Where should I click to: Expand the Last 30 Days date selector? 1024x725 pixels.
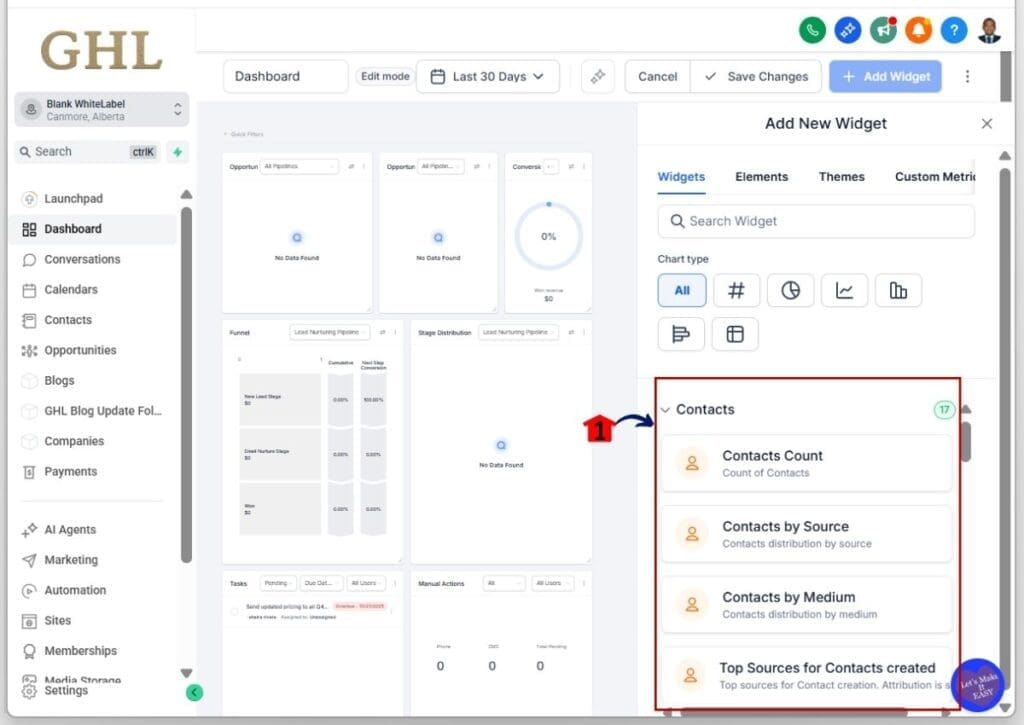(488, 76)
